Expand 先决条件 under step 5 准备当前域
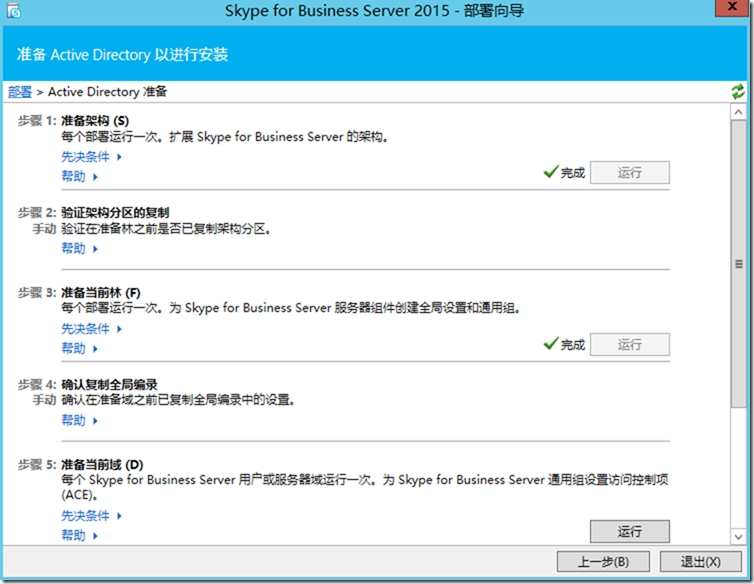This screenshot has width=754, height=584. (91, 516)
